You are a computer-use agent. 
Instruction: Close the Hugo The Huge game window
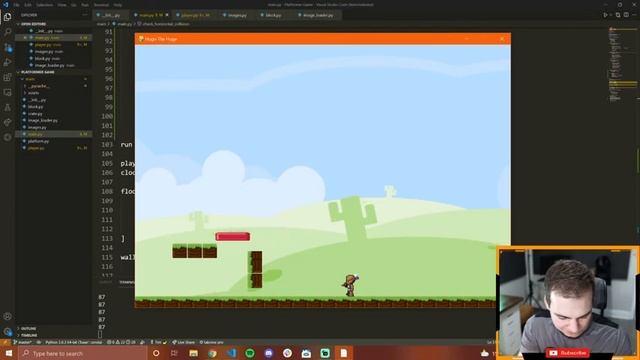pyautogui.click(x=502, y=39)
